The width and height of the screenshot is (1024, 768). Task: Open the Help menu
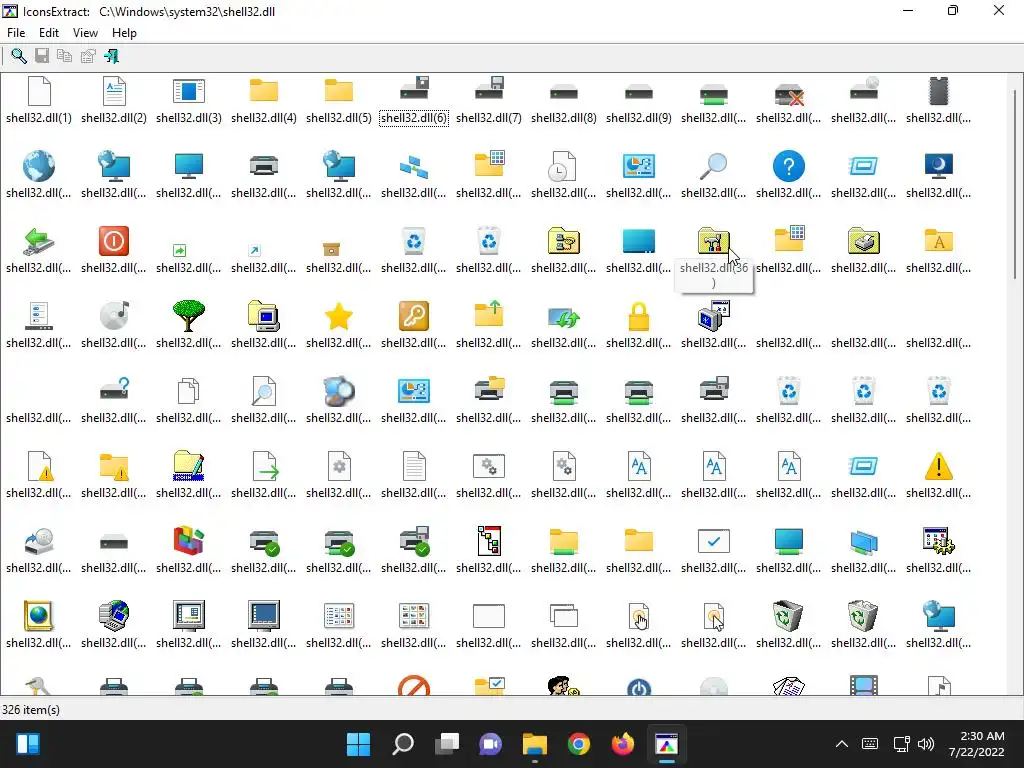[124, 33]
